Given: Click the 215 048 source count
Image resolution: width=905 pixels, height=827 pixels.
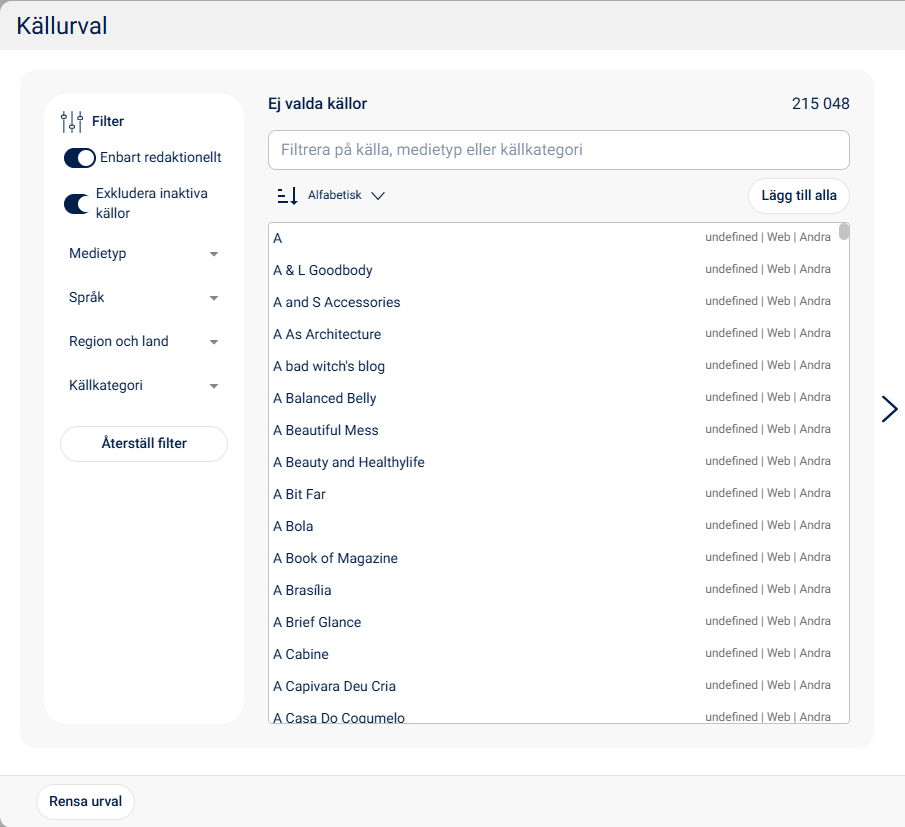Looking at the screenshot, I should [820, 104].
